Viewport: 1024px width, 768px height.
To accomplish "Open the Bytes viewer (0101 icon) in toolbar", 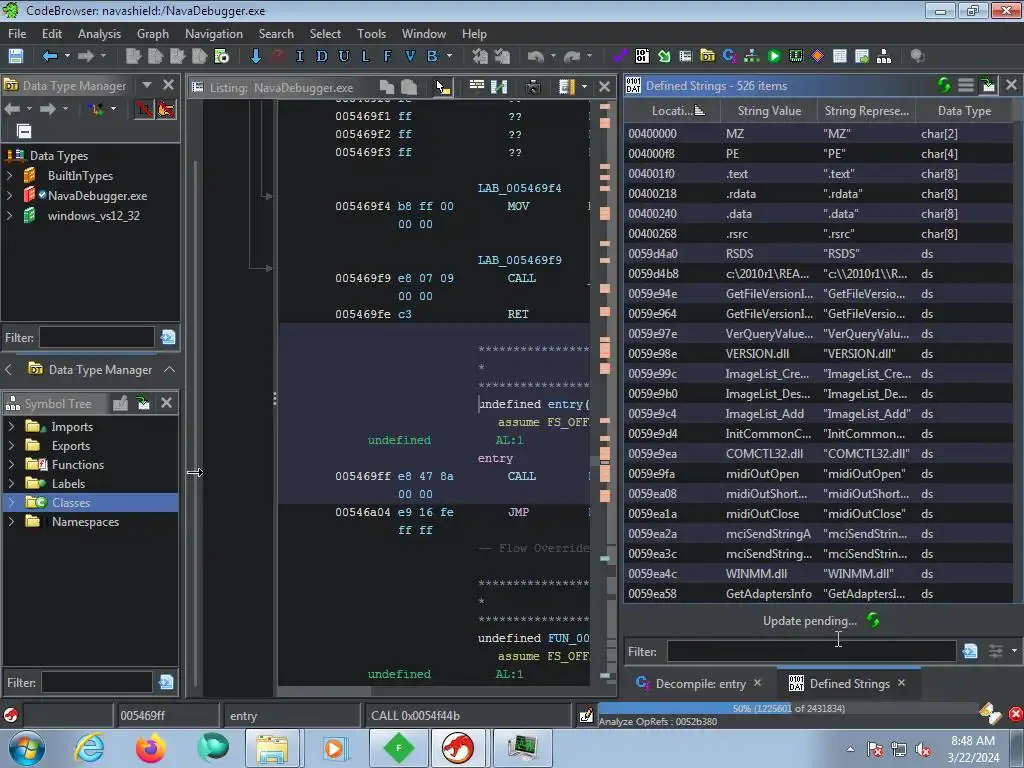I will point(642,56).
